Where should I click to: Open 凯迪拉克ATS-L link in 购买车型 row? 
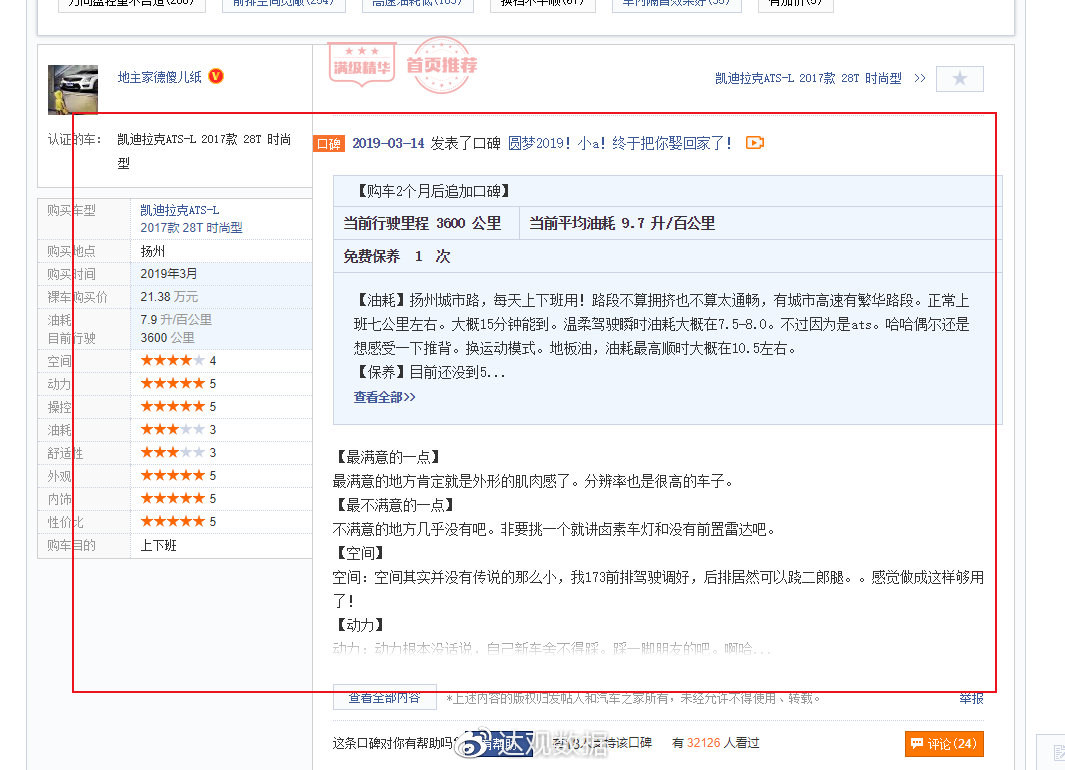pos(179,210)
